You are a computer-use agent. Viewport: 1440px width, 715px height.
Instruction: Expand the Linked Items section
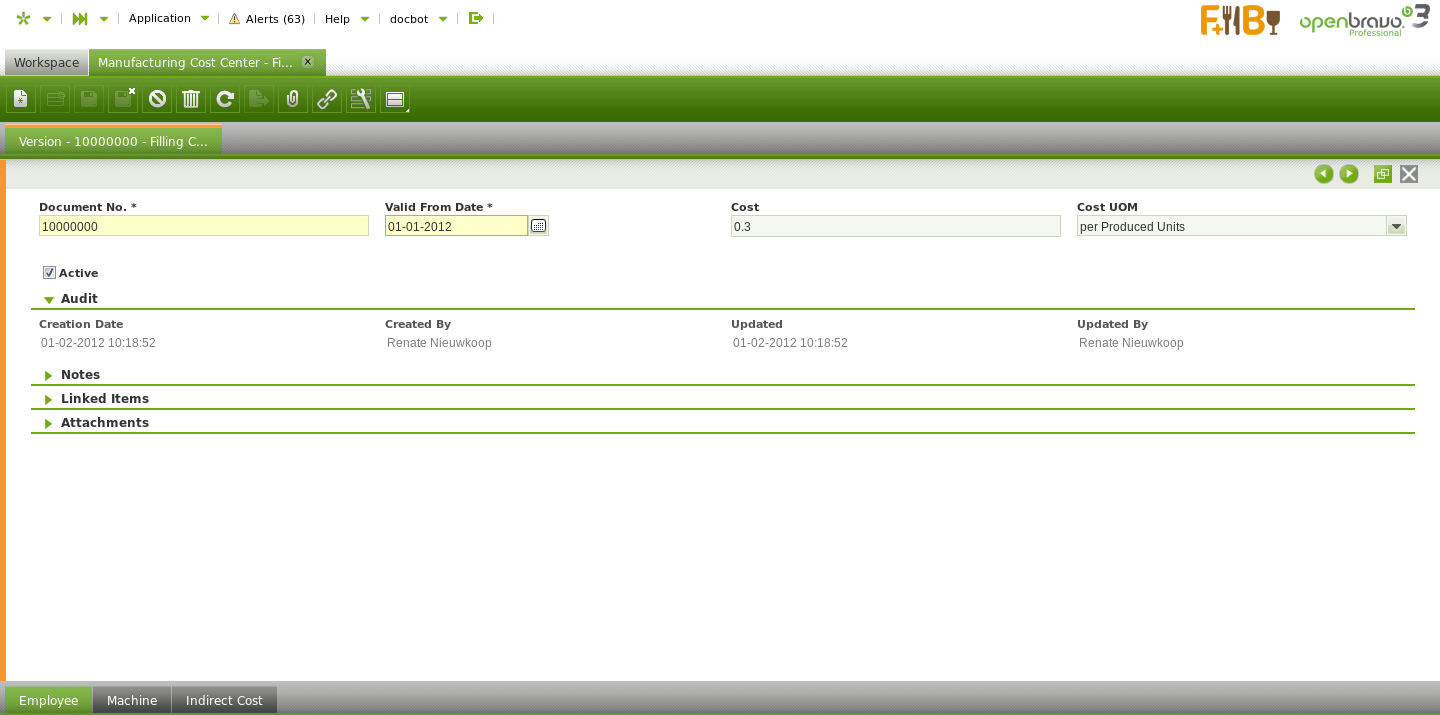coord(49,399)
